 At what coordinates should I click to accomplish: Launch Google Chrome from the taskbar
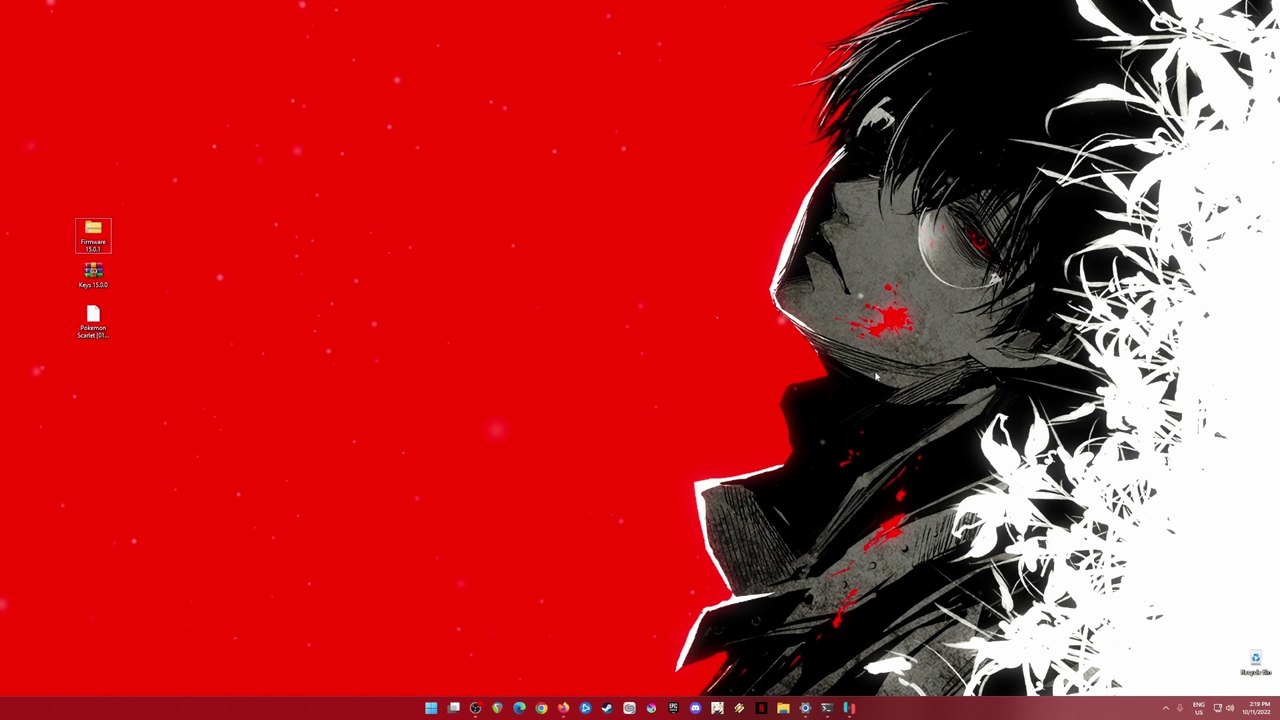click(x=541, y=708)
